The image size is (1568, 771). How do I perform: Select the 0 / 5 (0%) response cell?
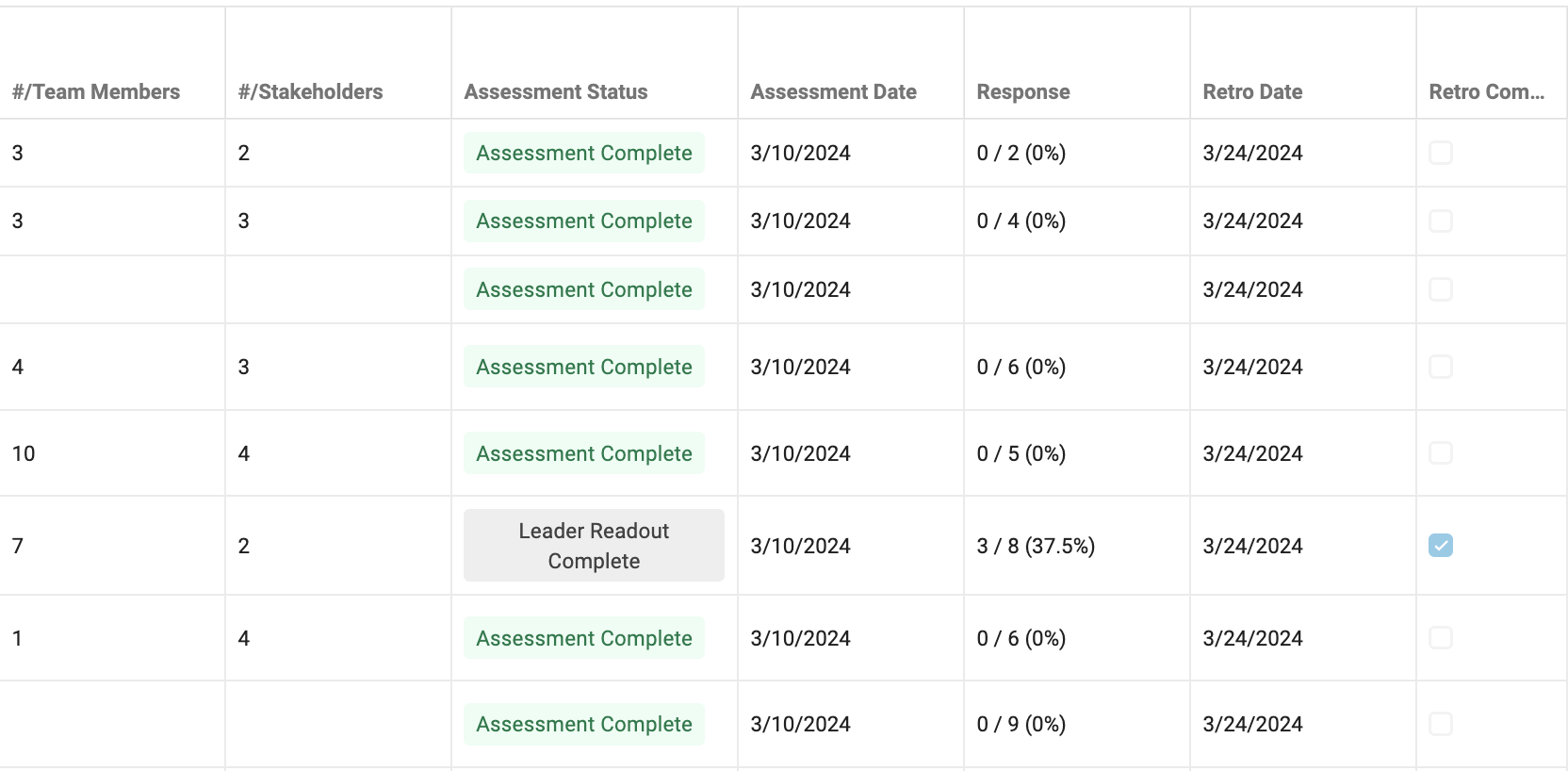pos(1021,453)
